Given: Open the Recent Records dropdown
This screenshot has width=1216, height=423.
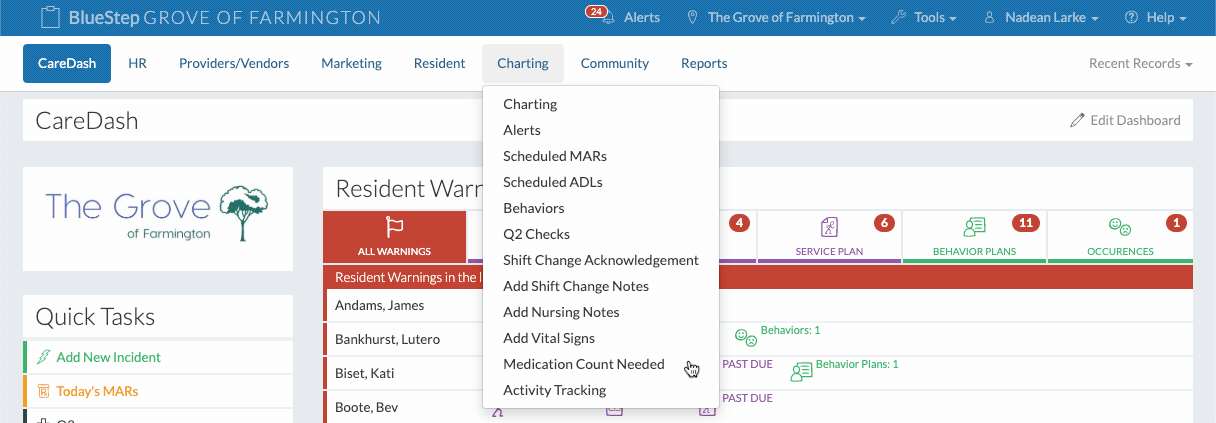Looking at the screenshot, I should point(1140,63).
